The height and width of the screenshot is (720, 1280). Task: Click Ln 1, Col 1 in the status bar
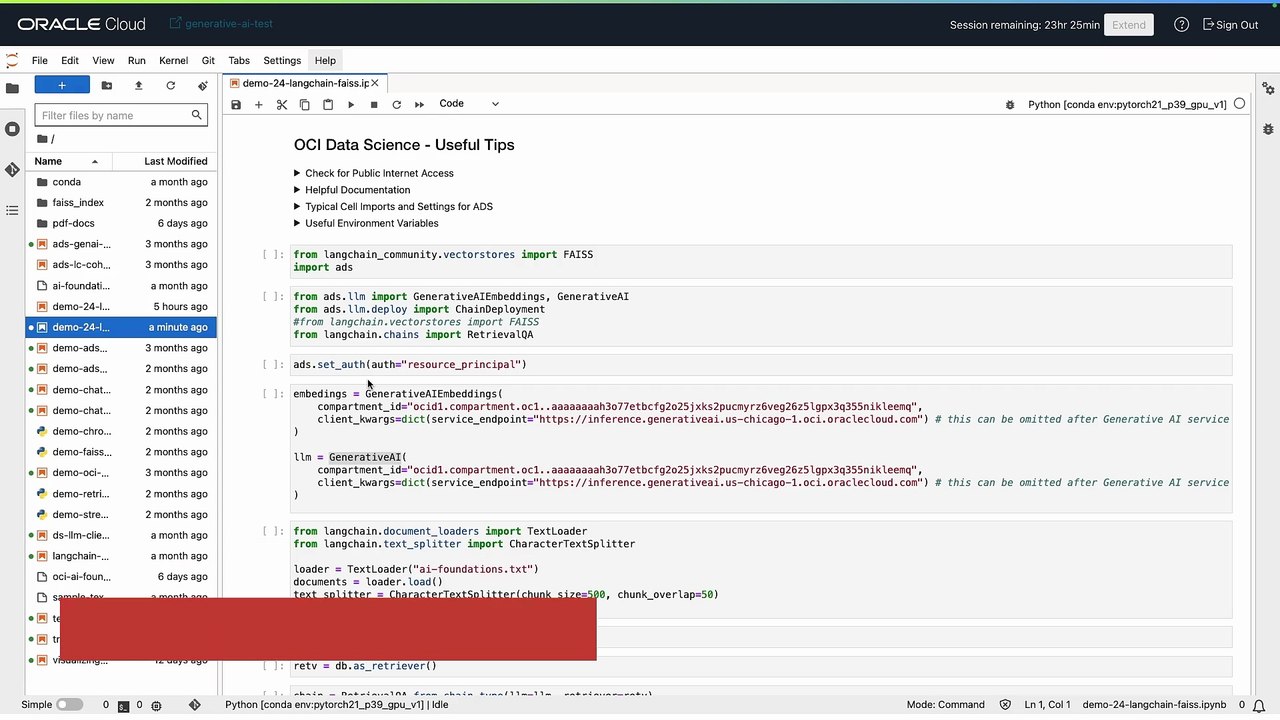1047,705
